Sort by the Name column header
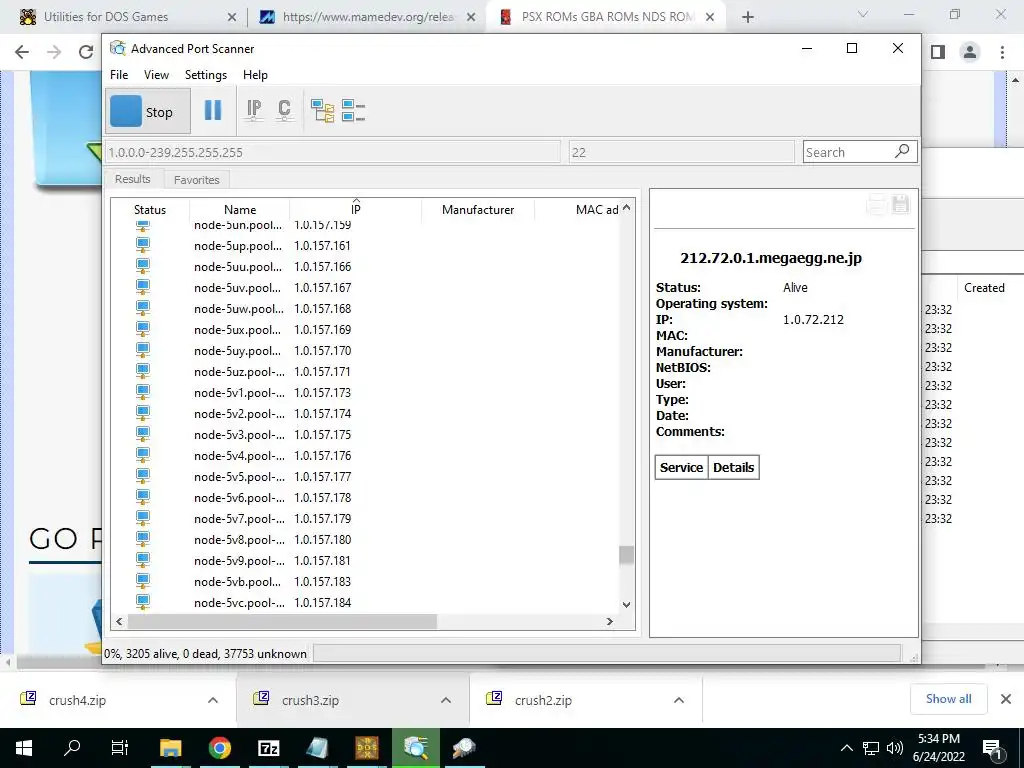Viewport: 1024px width, 768px height. [240, 210]
